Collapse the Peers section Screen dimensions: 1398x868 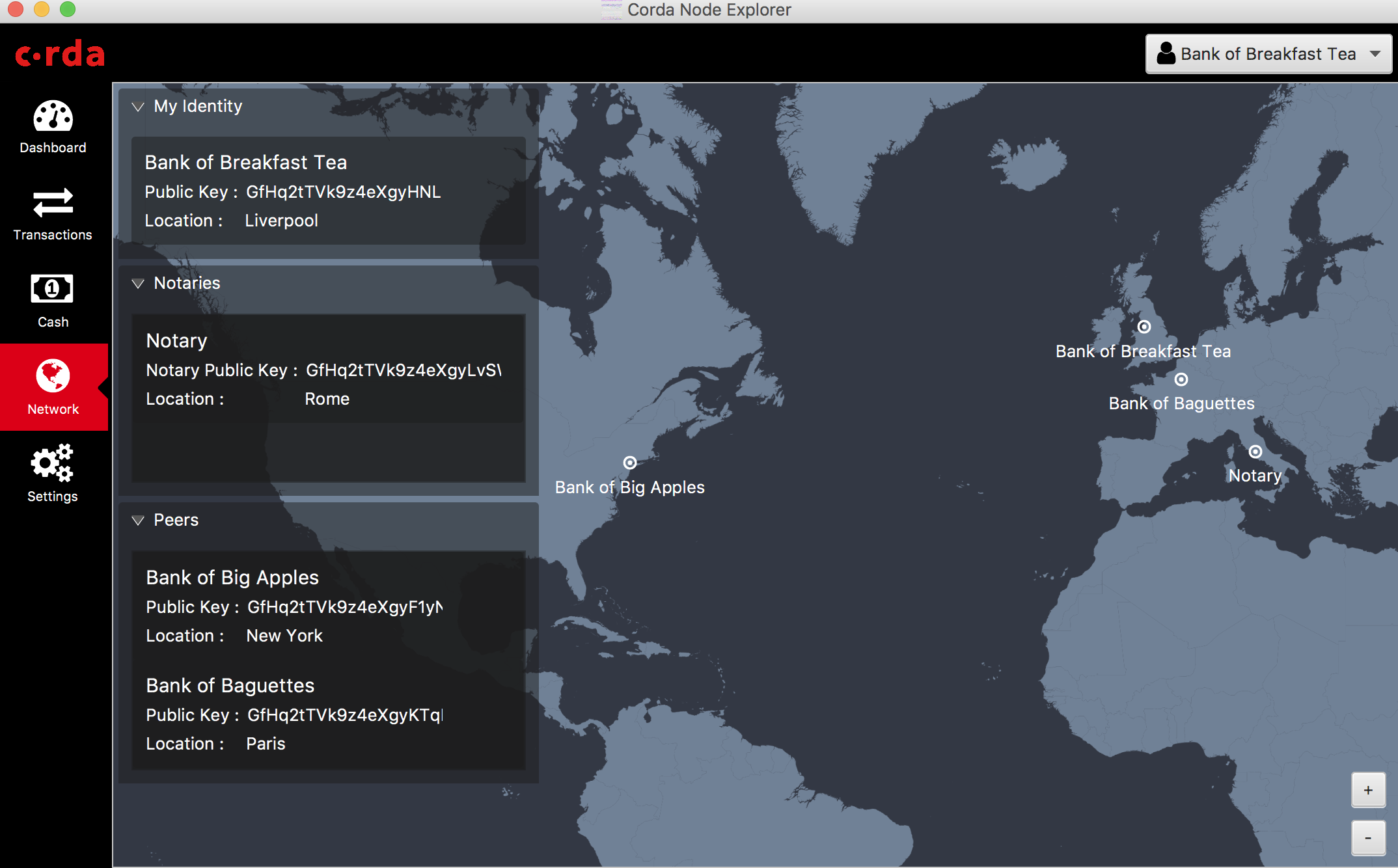137,521
